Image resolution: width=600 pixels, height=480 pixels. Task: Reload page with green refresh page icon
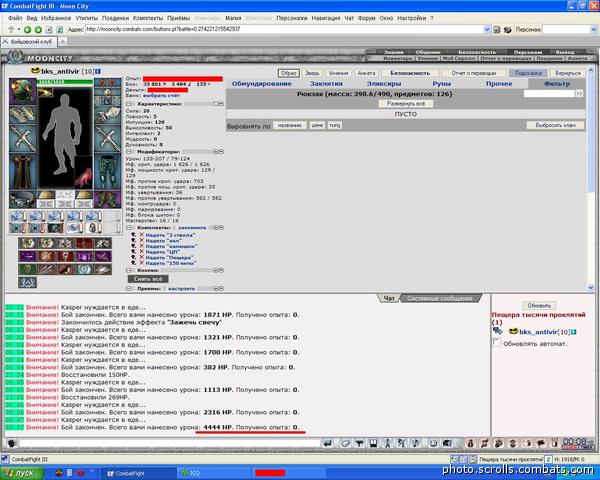click(60, 29)
